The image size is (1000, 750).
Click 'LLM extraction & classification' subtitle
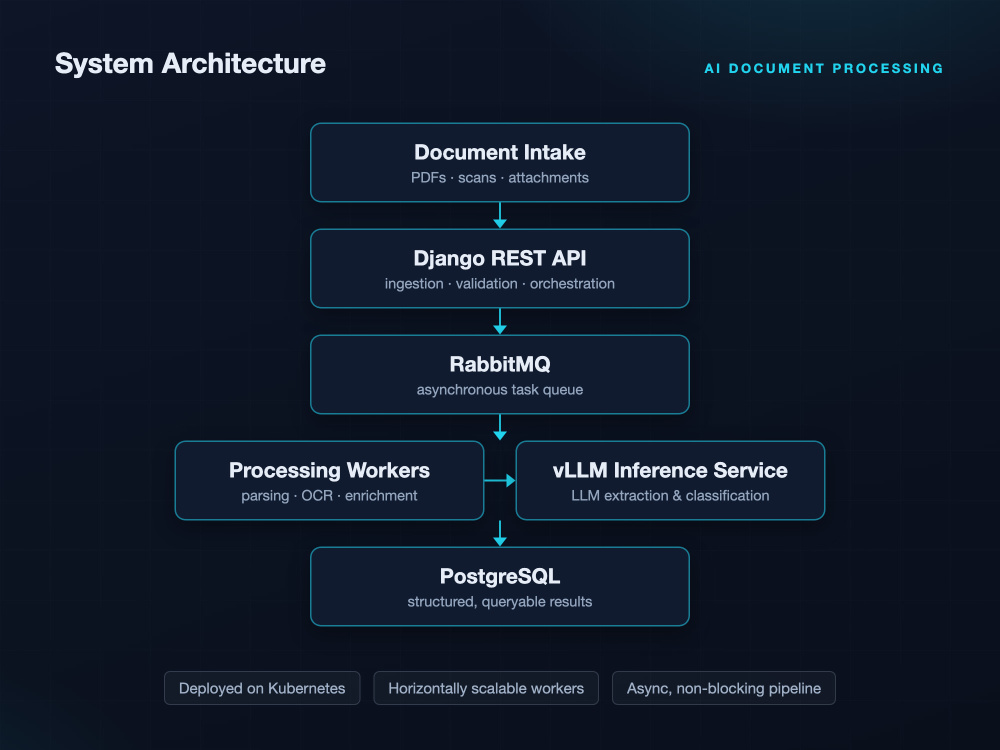(x=670, y=496)
